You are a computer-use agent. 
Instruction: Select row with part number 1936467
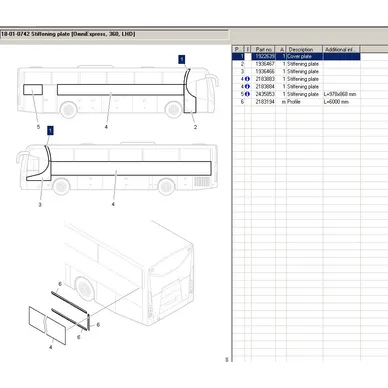click(x=296, y=64)
